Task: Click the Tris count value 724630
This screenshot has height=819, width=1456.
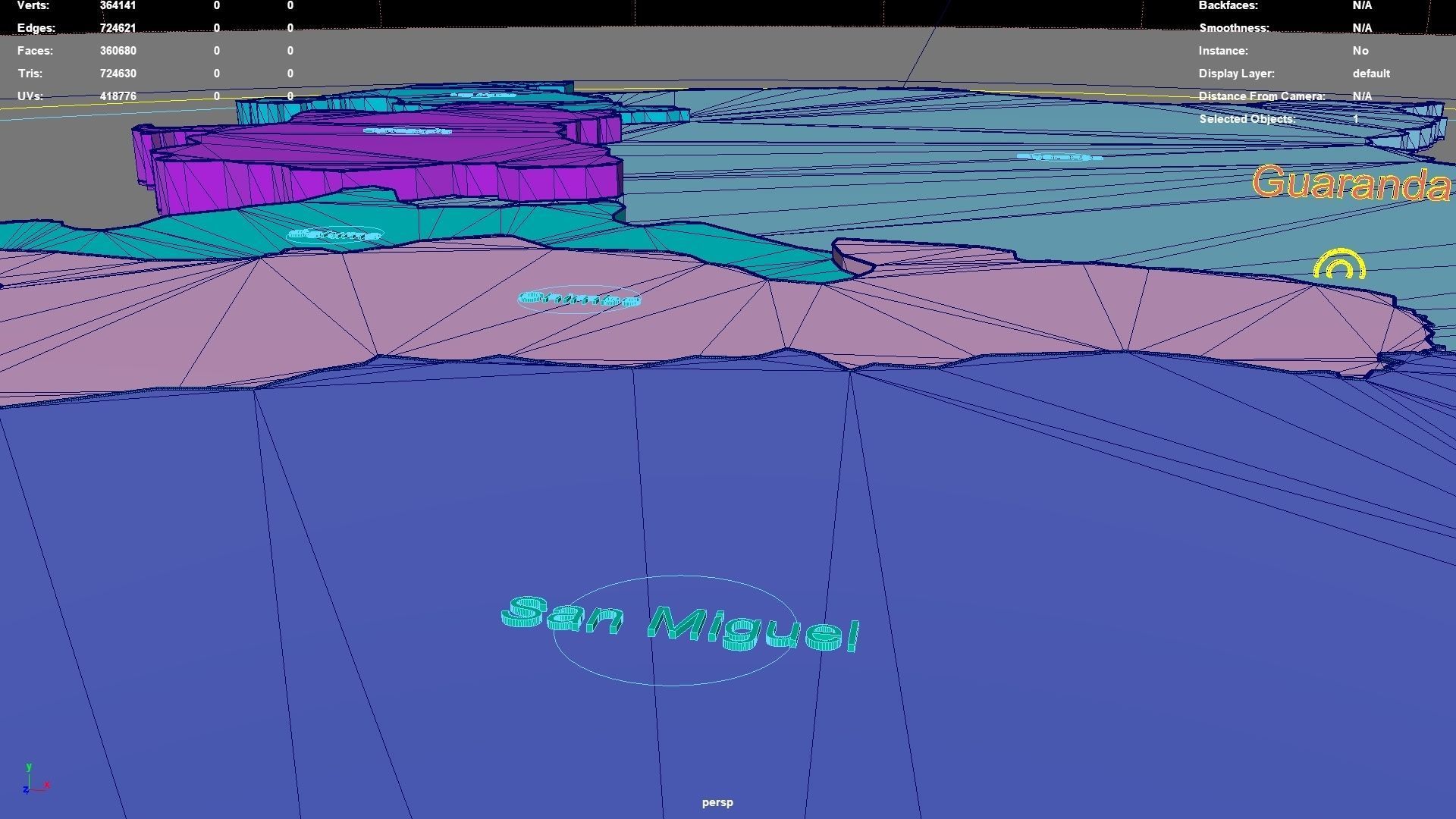Action: click(118, 74)
